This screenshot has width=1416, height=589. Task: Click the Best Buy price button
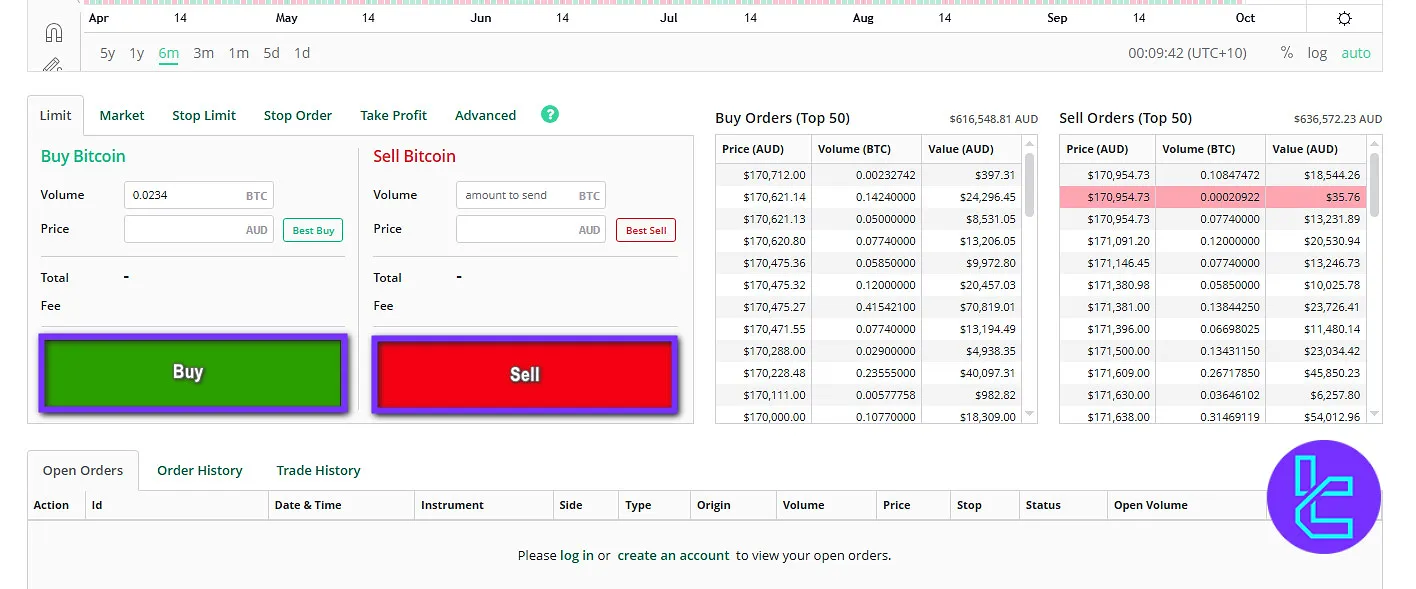[x=313, y=229]
